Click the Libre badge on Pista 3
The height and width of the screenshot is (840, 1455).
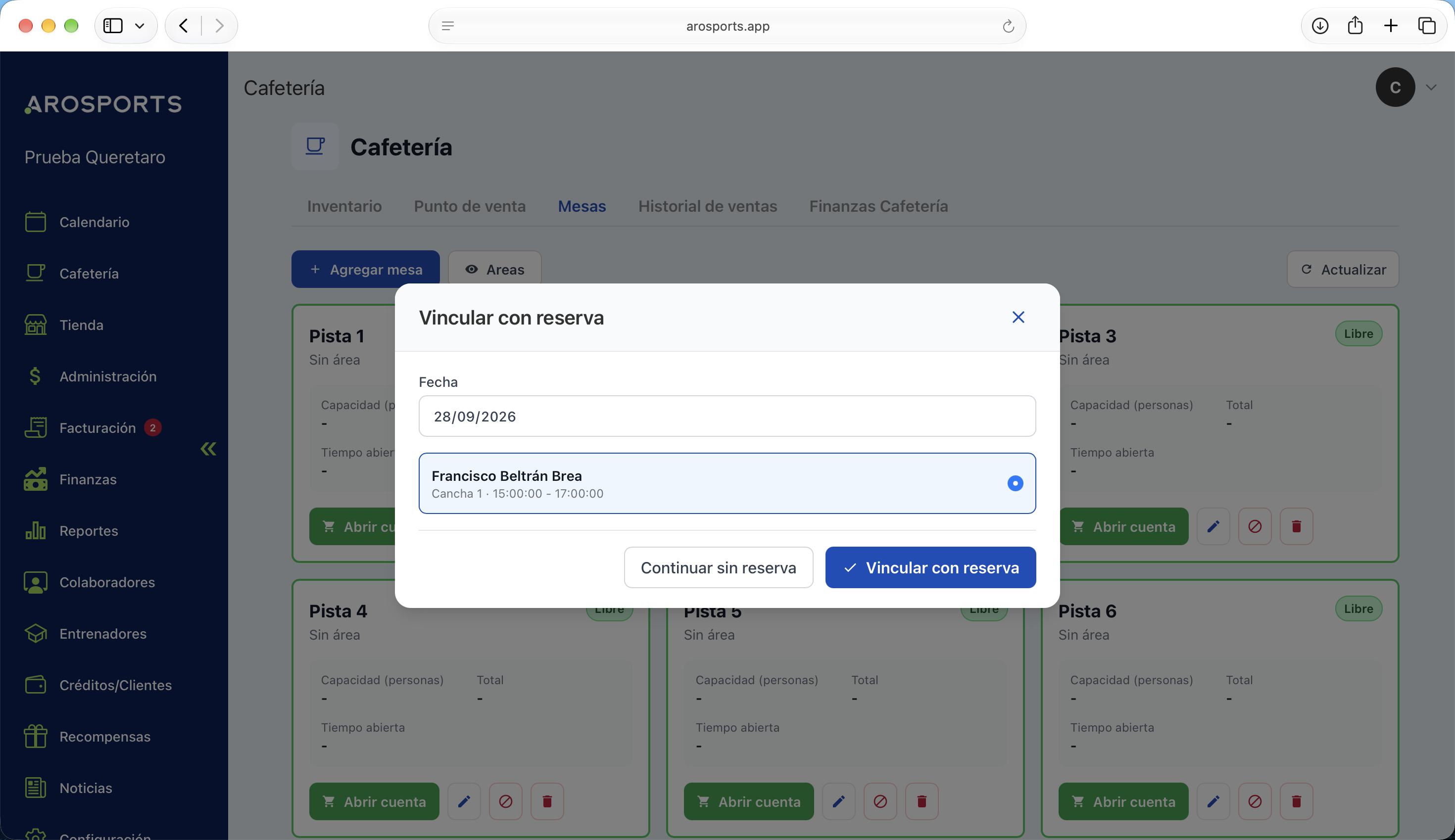pyautogui.click(x=1358, y=333)
